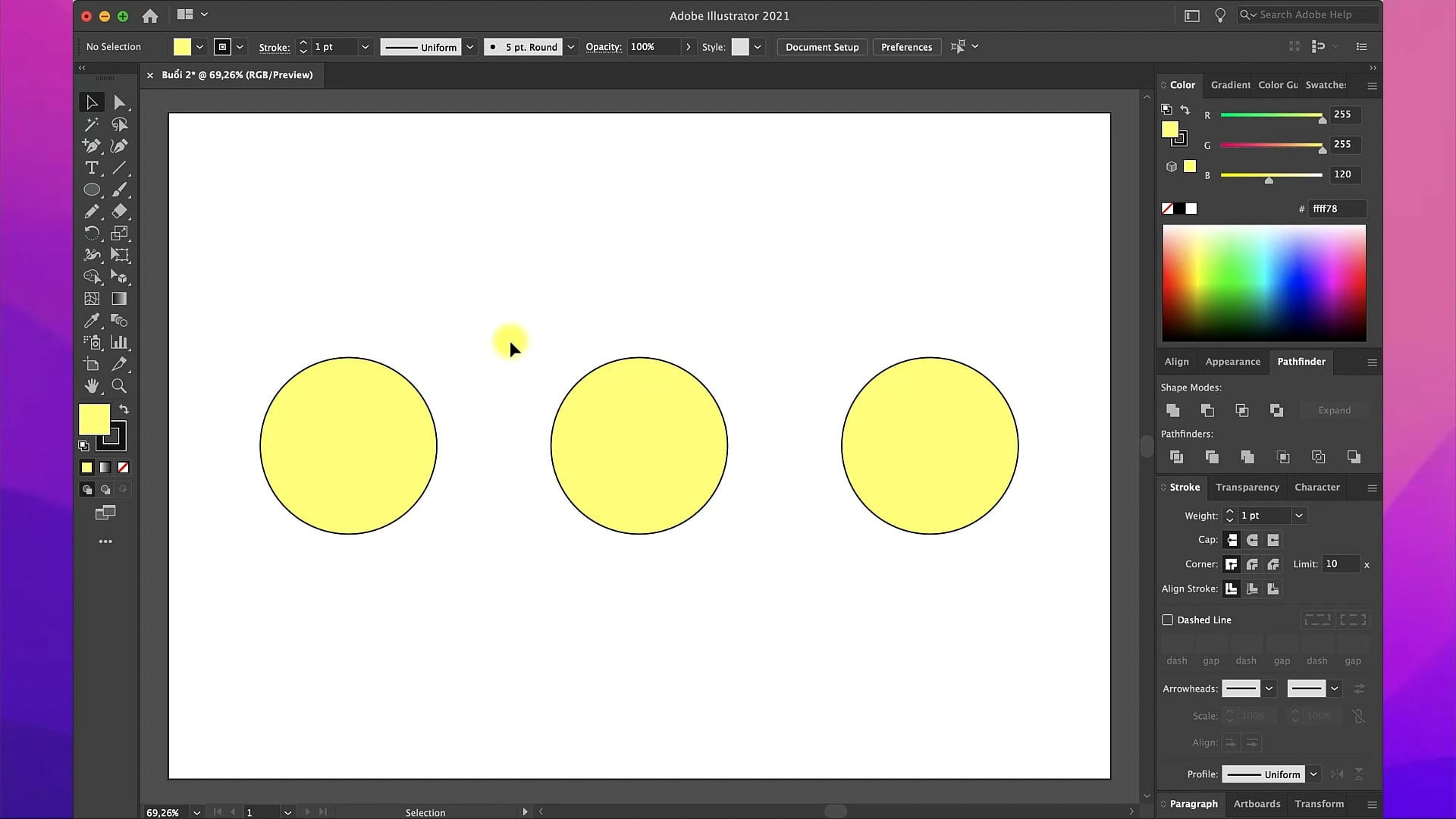Click the Unite shape mode icon
The width and height of the screenshot is (1456, 819).
point(1172,410)
